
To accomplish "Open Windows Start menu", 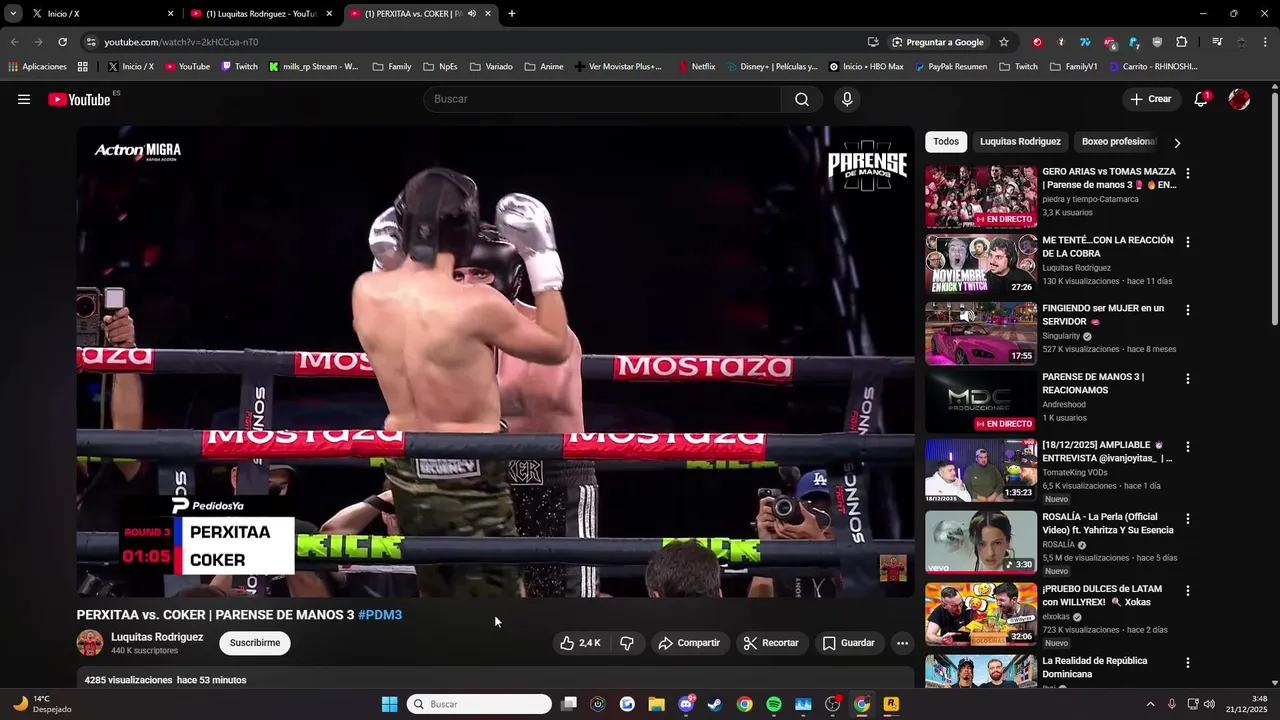I will pyautogui.click(x=389, y=704).
